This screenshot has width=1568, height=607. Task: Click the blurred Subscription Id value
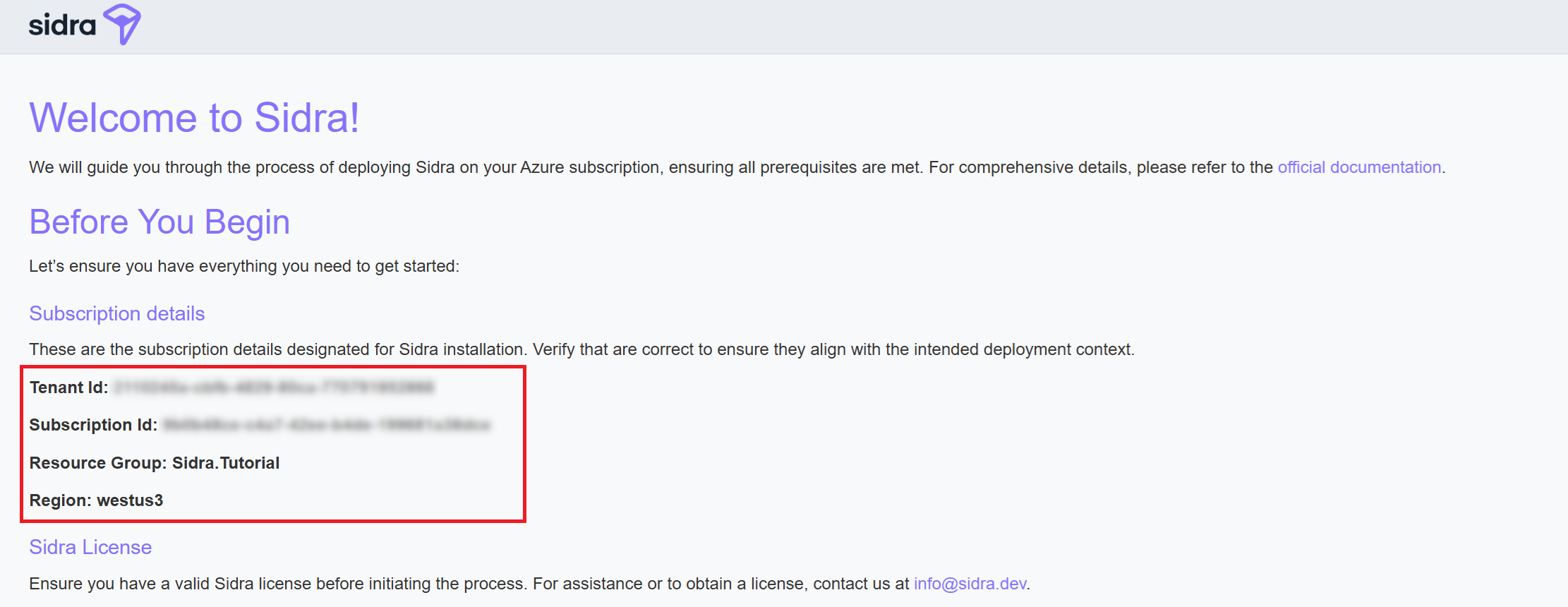pos(326,425)
